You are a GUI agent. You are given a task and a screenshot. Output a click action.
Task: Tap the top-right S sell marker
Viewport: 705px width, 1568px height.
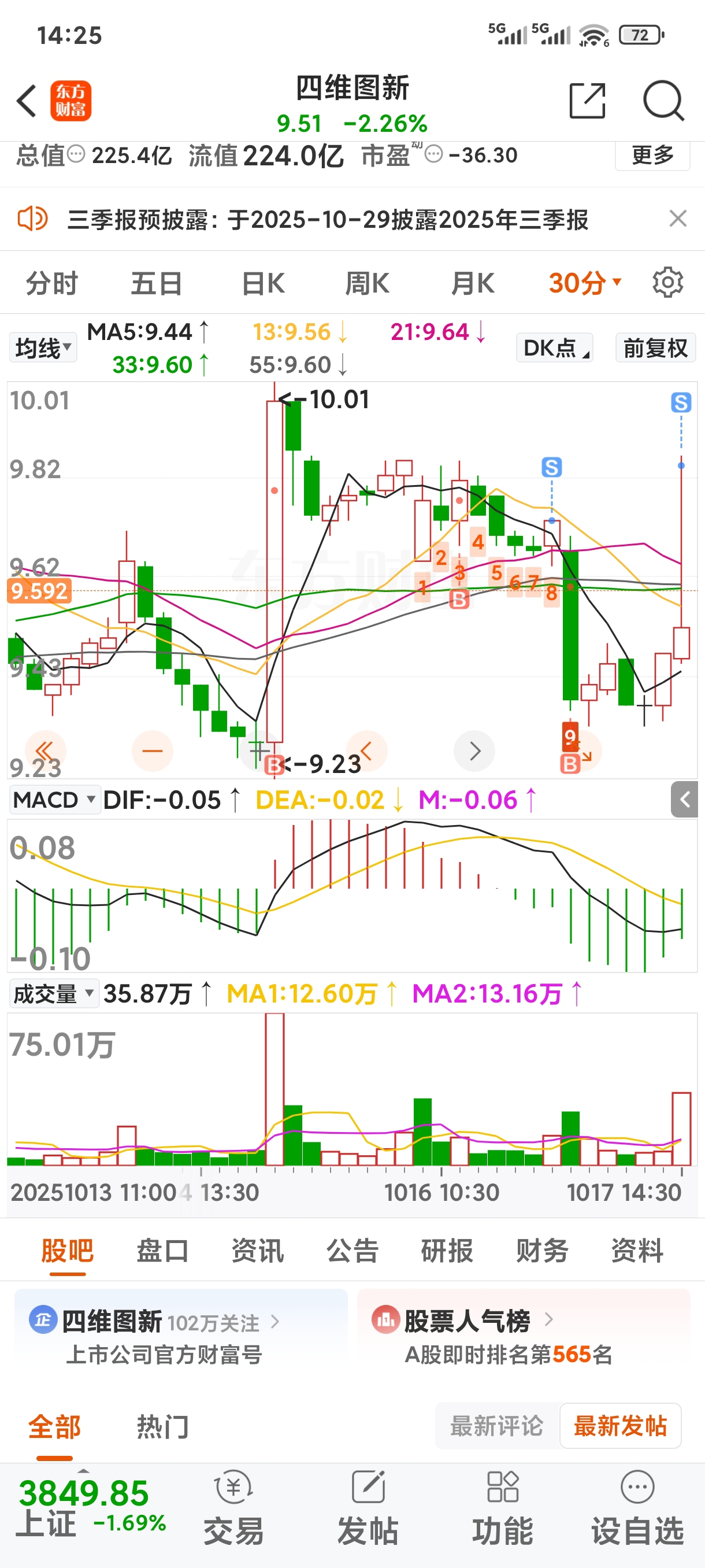click(x=681, y=402)
